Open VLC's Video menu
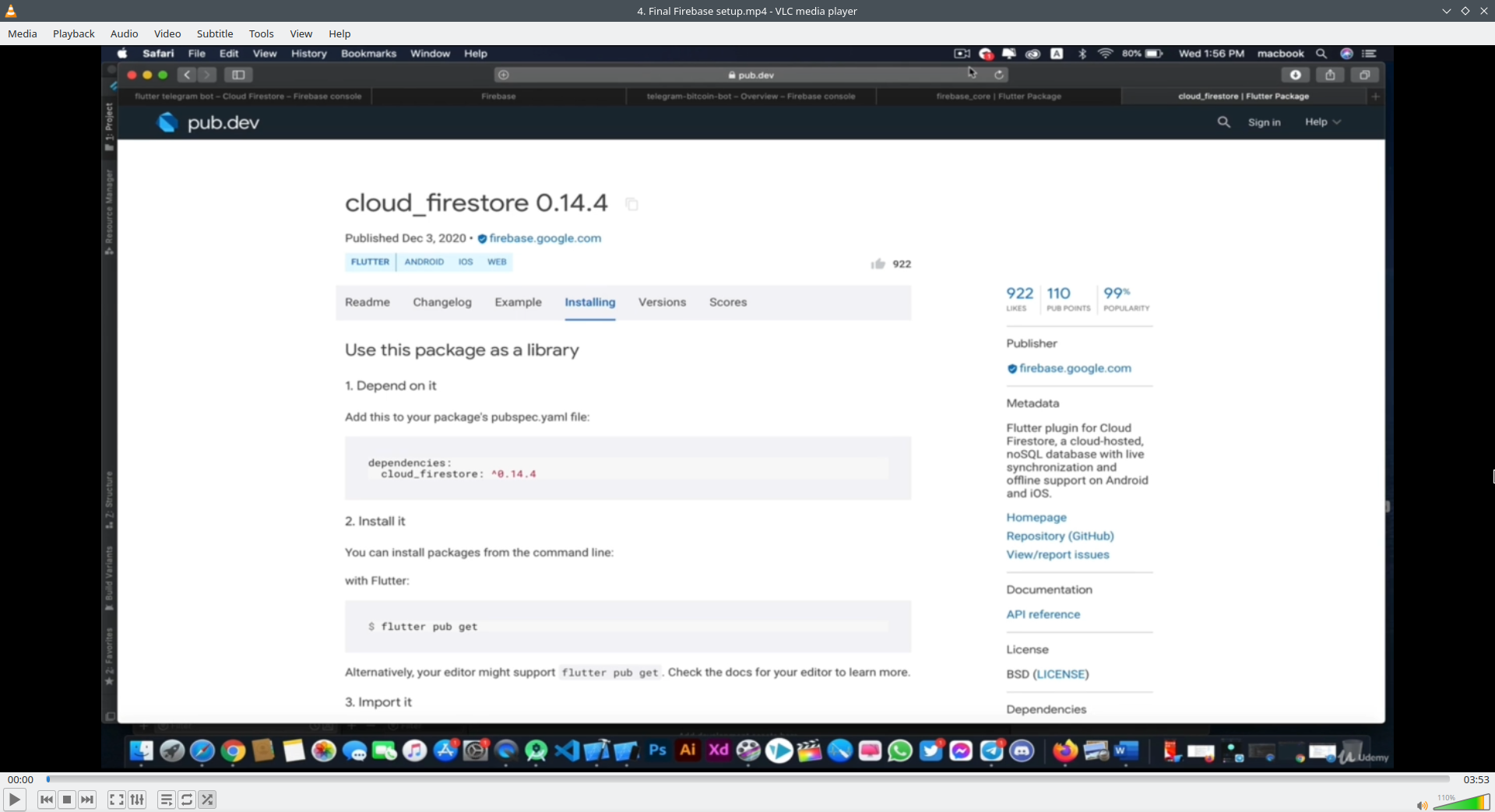The width and height of the screenshot is (1495, 812). (167, 33)
